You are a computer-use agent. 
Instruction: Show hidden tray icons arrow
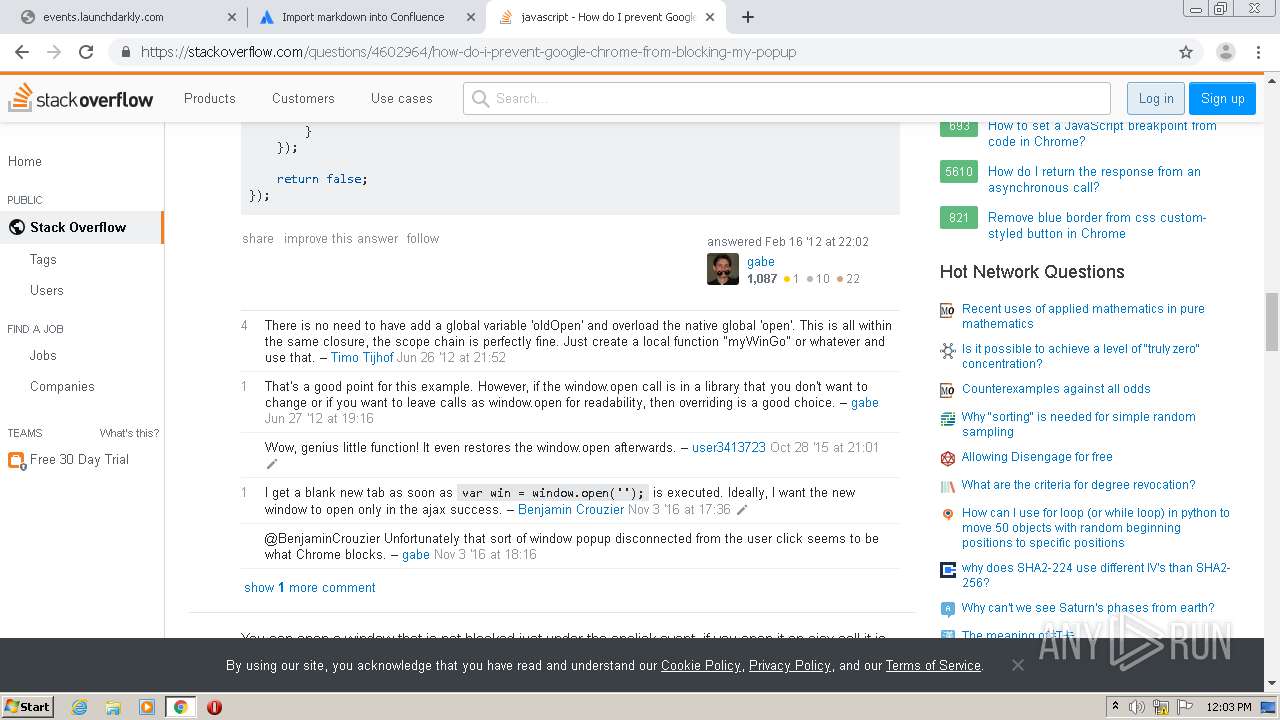(x=1116, y=707)
